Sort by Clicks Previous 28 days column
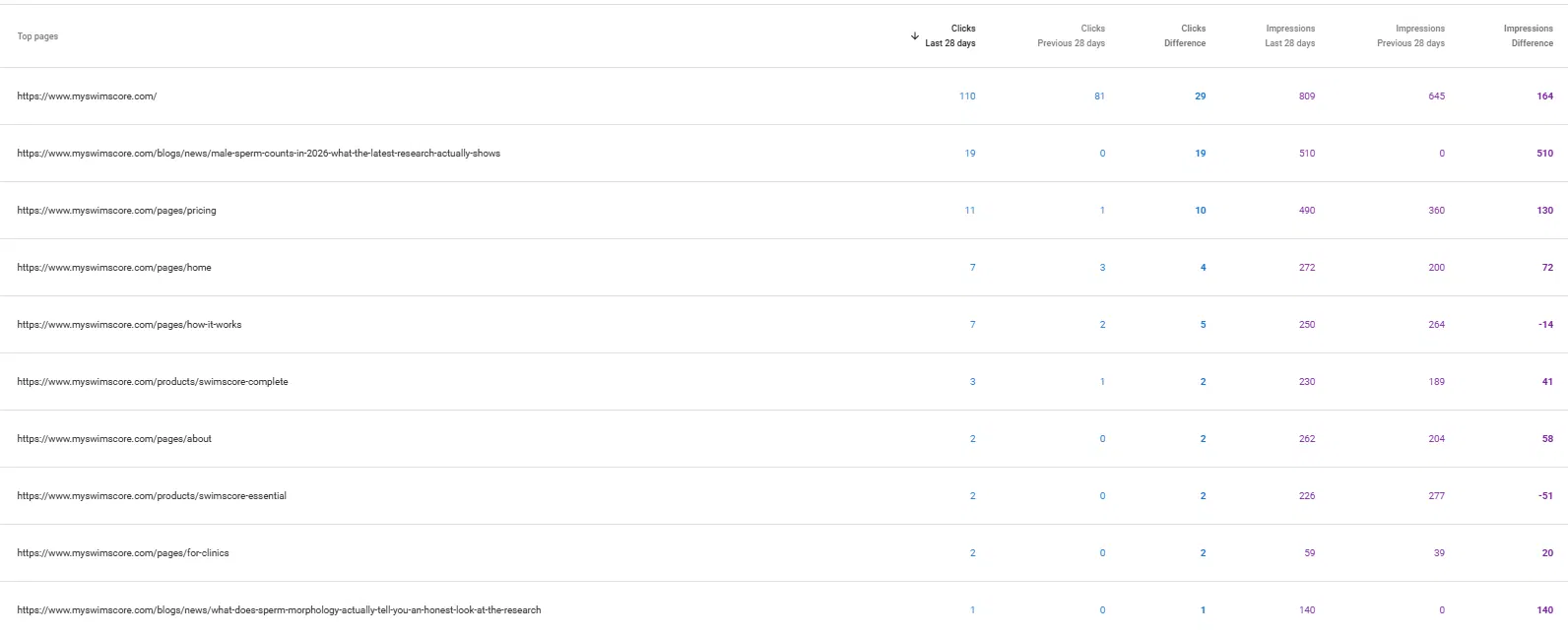The image size is (1568, 635). click(1071, 35)
